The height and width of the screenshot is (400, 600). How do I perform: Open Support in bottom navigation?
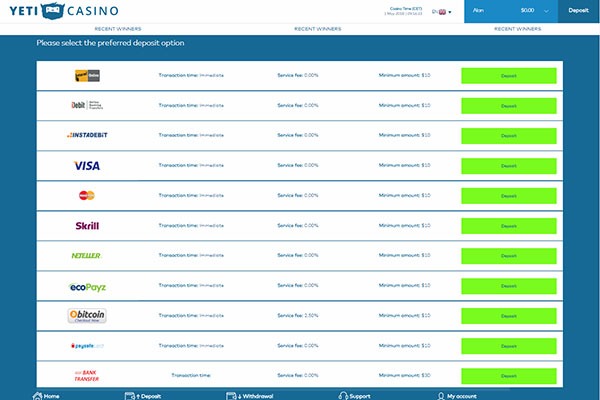pyautogui.click(x=354, y=396)
